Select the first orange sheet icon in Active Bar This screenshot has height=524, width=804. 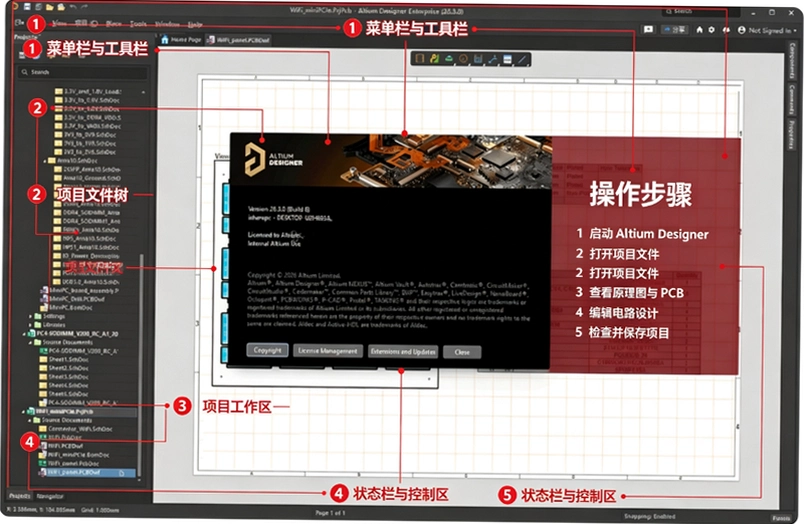pyautogui.click(x=419, y=58)
